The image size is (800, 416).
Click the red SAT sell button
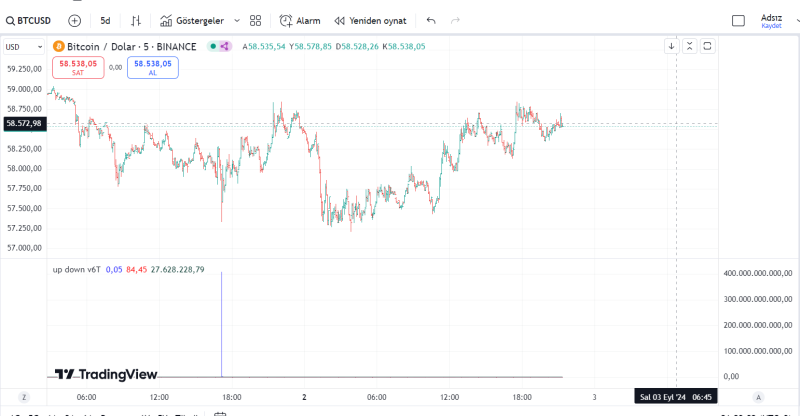(79, 67)
